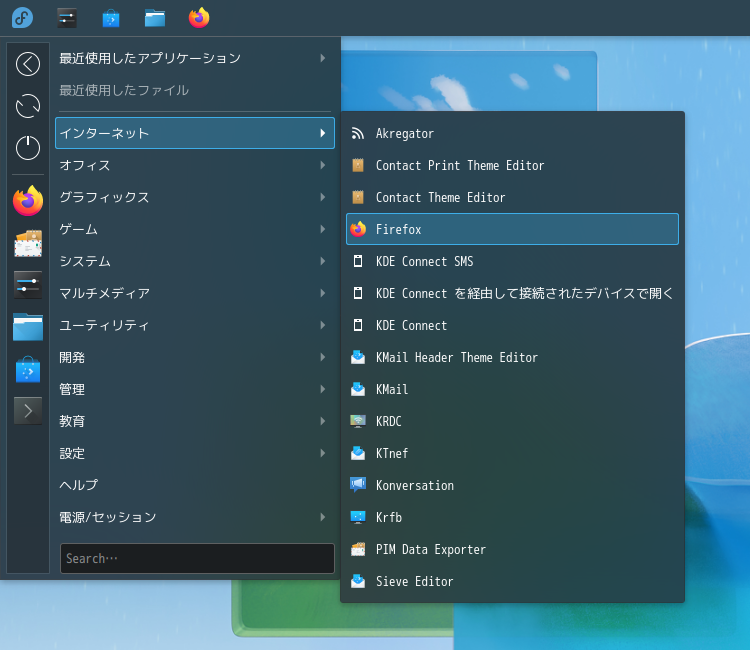This screenshot has height=650, width=750.
Task: Click the Akregator RSS feed icon
Action: coord(358,133)
